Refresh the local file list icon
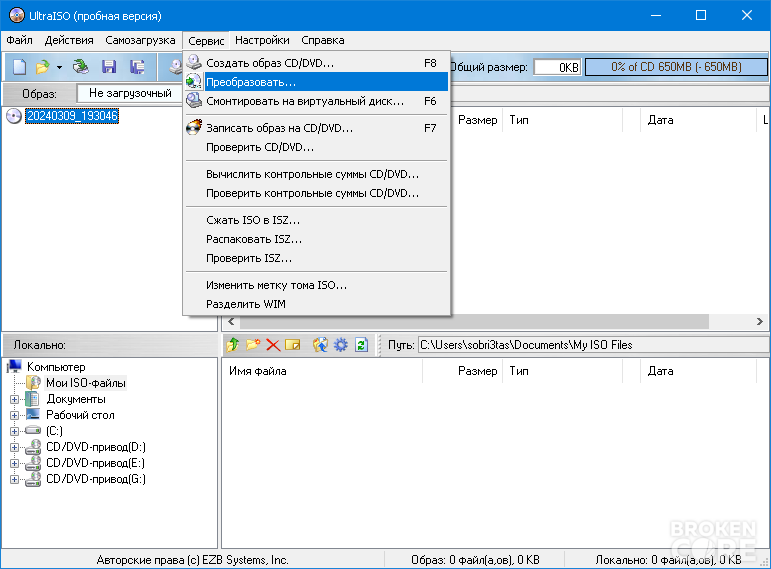 [x=361, y=345]
